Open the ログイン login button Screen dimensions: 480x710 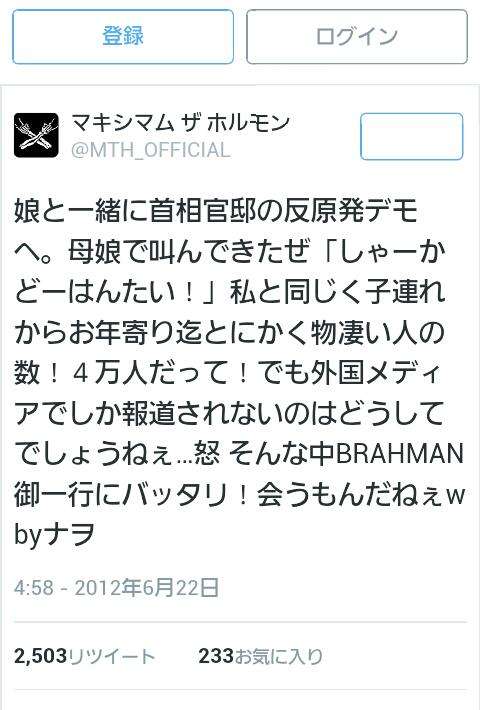tap(357, 37)
